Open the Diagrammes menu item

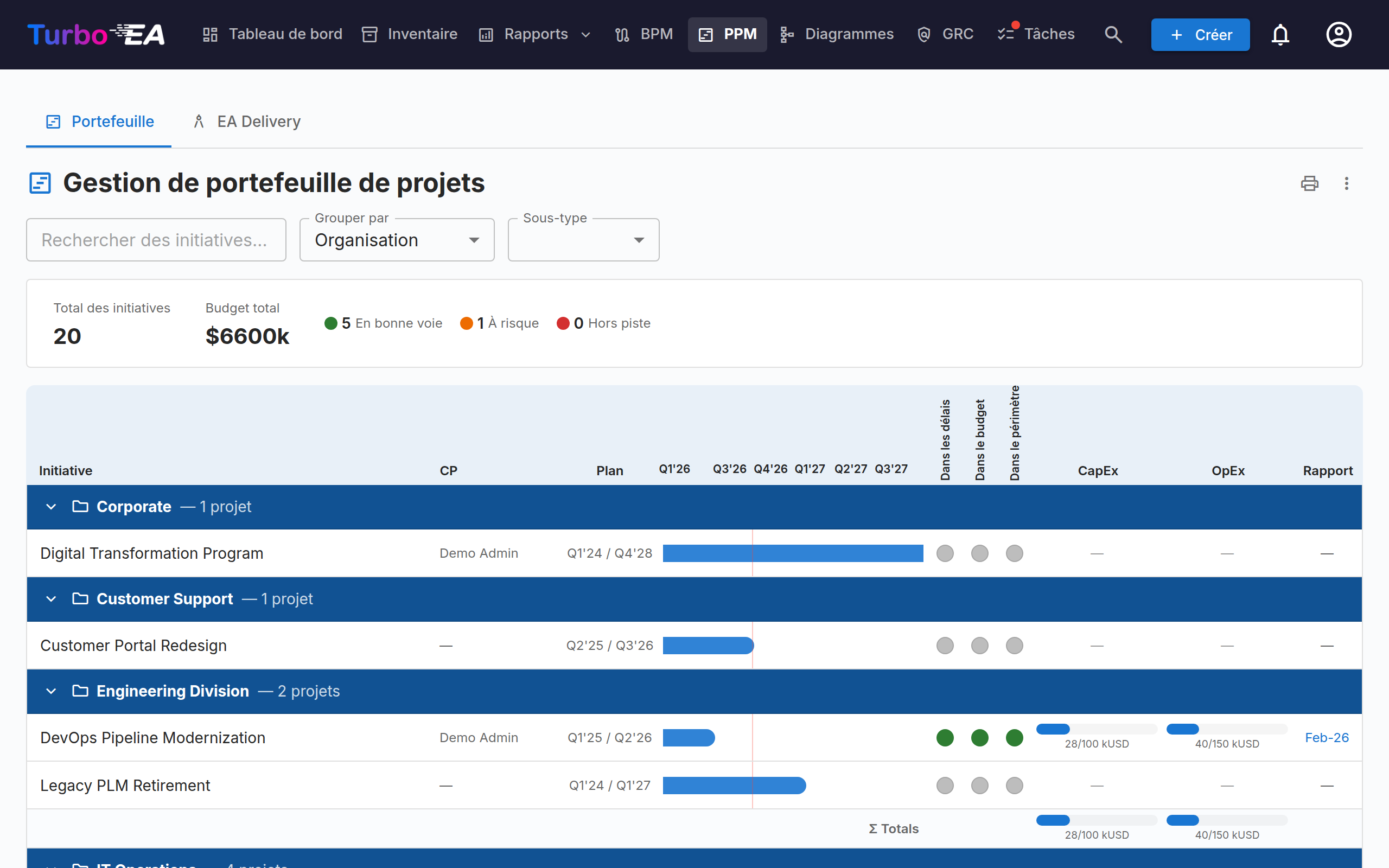[837, 34]
